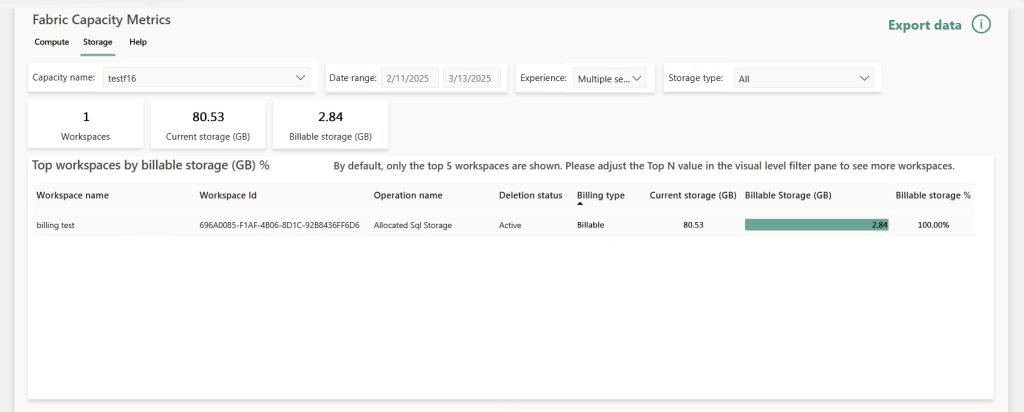
Task: Click the Billing type sort arrow
Action: [x=581, y=204]
